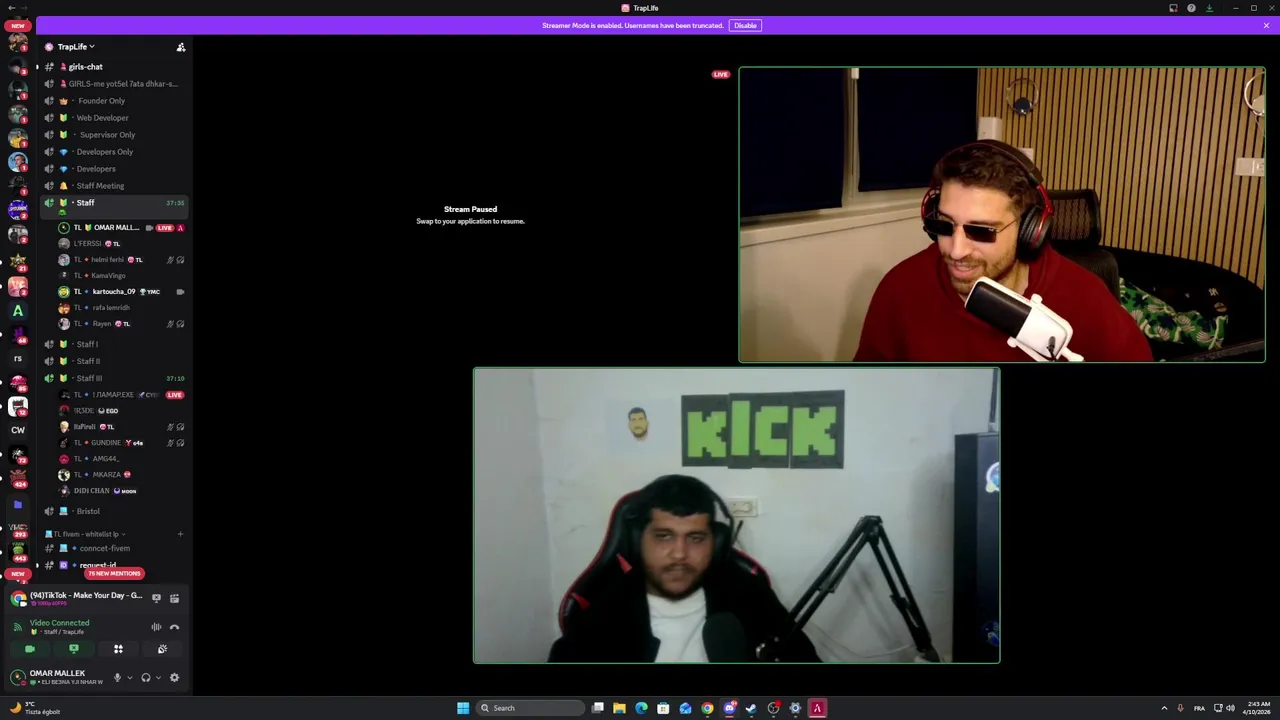Open Discord help icon in title bar

pos(1191,8)
